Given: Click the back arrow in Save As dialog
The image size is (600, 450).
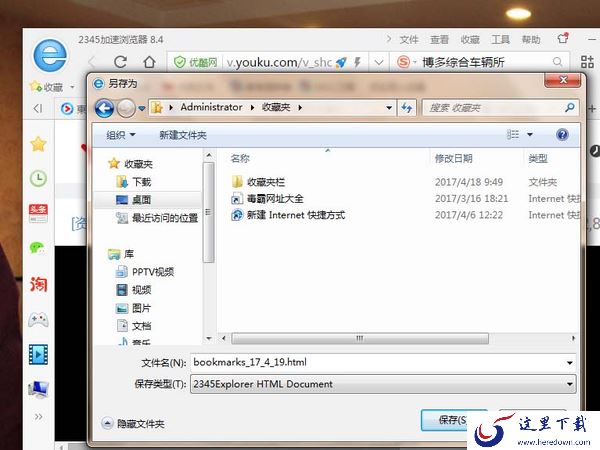Looking at the screenshot, I should [x=104, y=108].
